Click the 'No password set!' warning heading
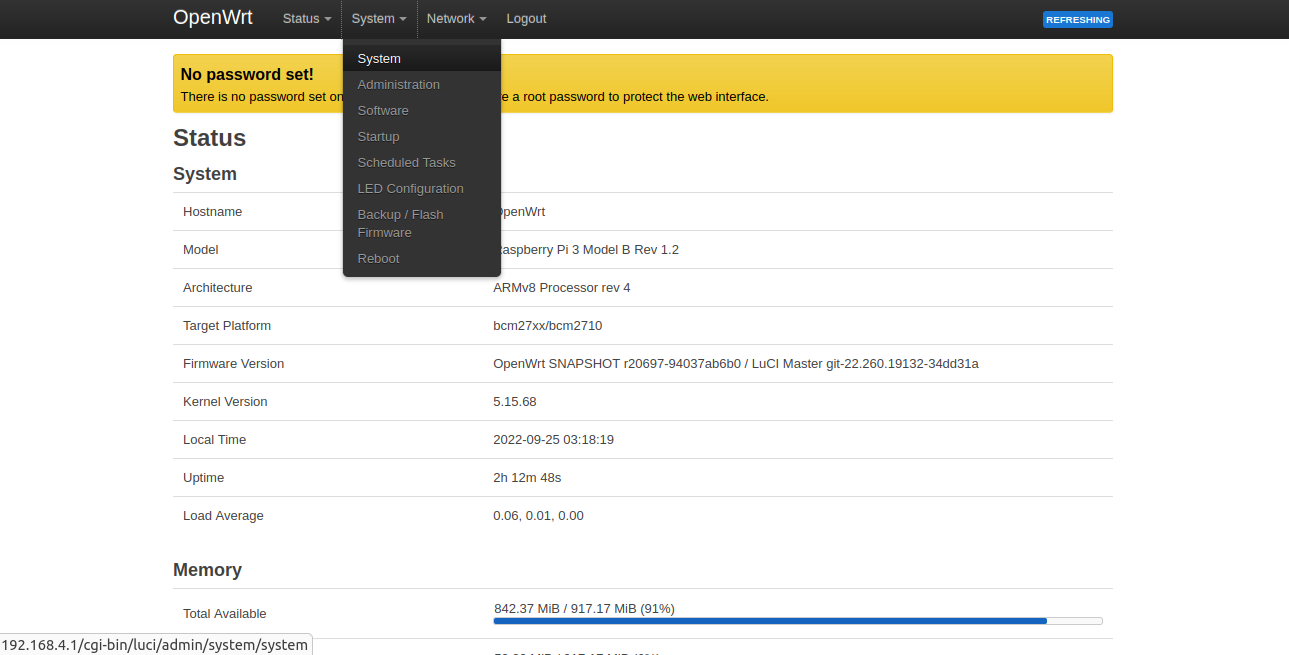The height and width of the screenshot is (655, 1289). tap(247, 74)
